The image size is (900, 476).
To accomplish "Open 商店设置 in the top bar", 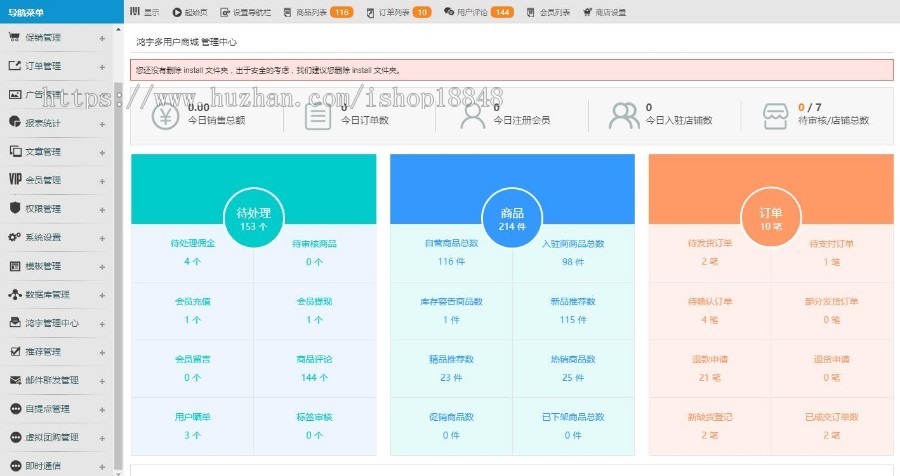I will coord(611,12).
